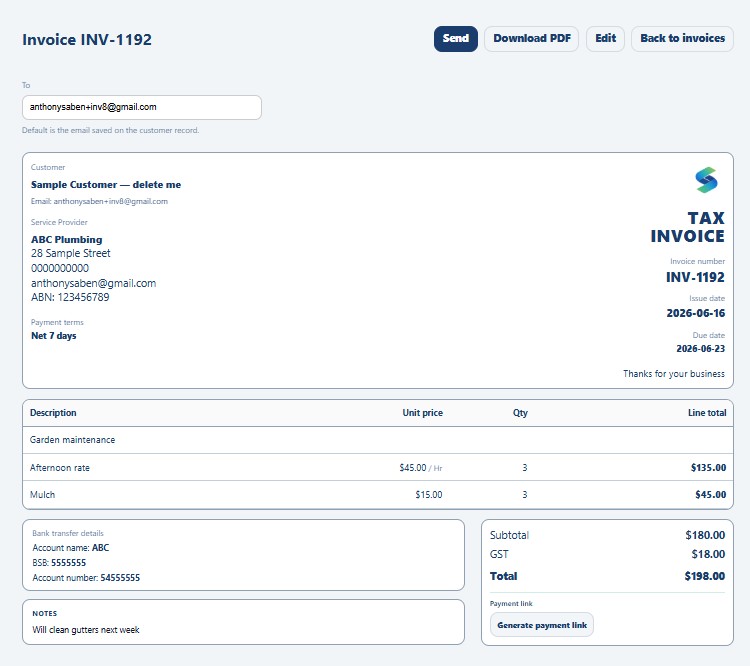Click the 28 Sample Street address
The image size is (750, 666).
71,253
